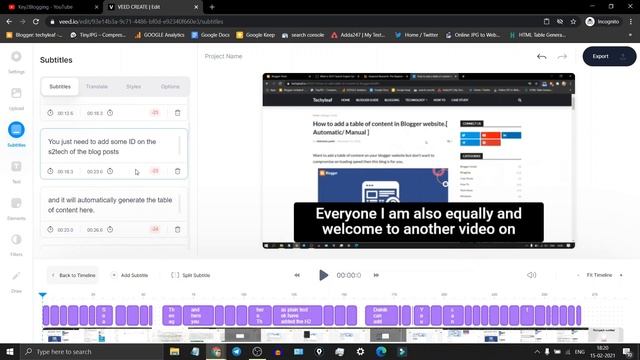
Task: Click the subtitle overlay on video preview
Action: click(x=418, y=221)
